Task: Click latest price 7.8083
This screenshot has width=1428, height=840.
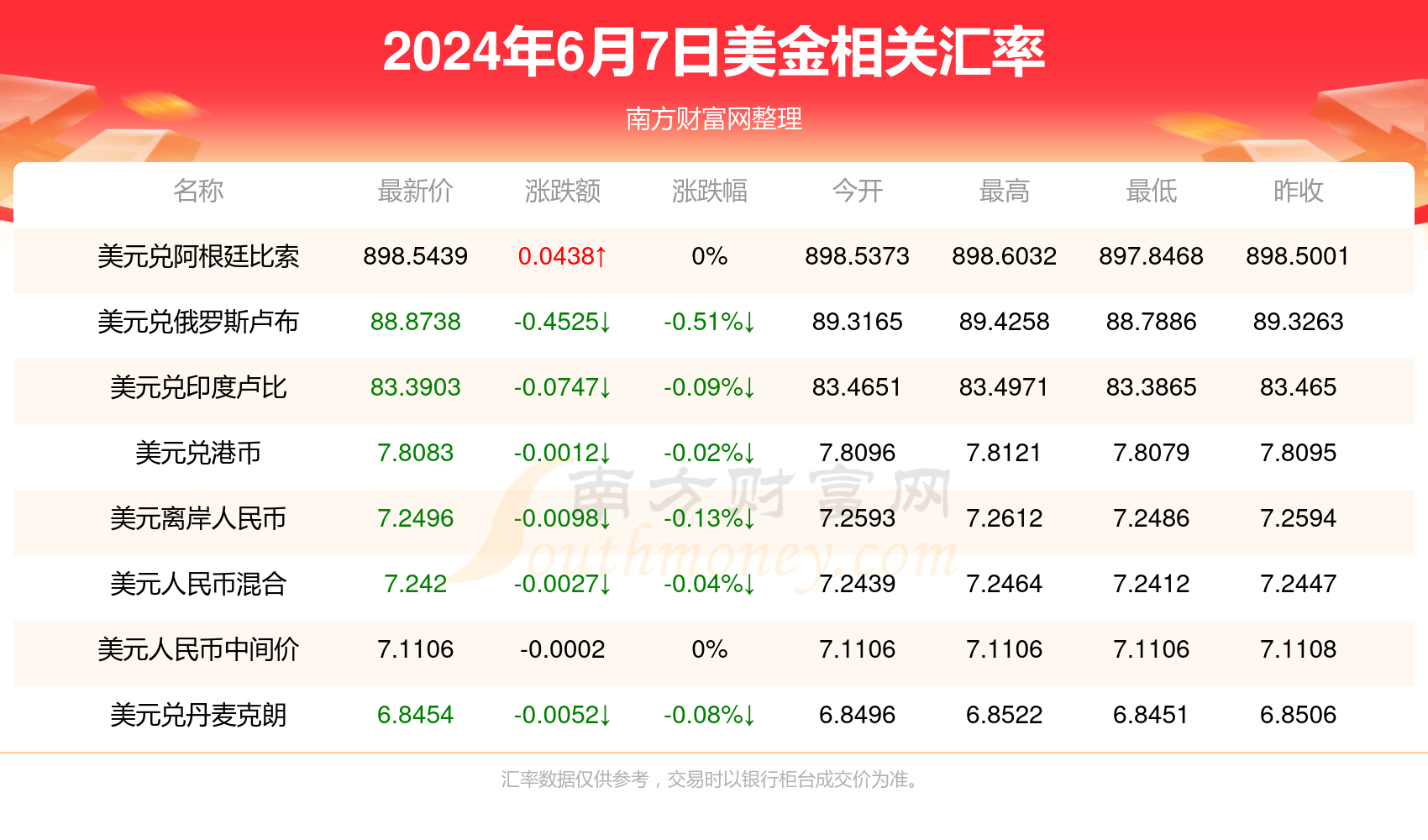Action: click(415, 453)
